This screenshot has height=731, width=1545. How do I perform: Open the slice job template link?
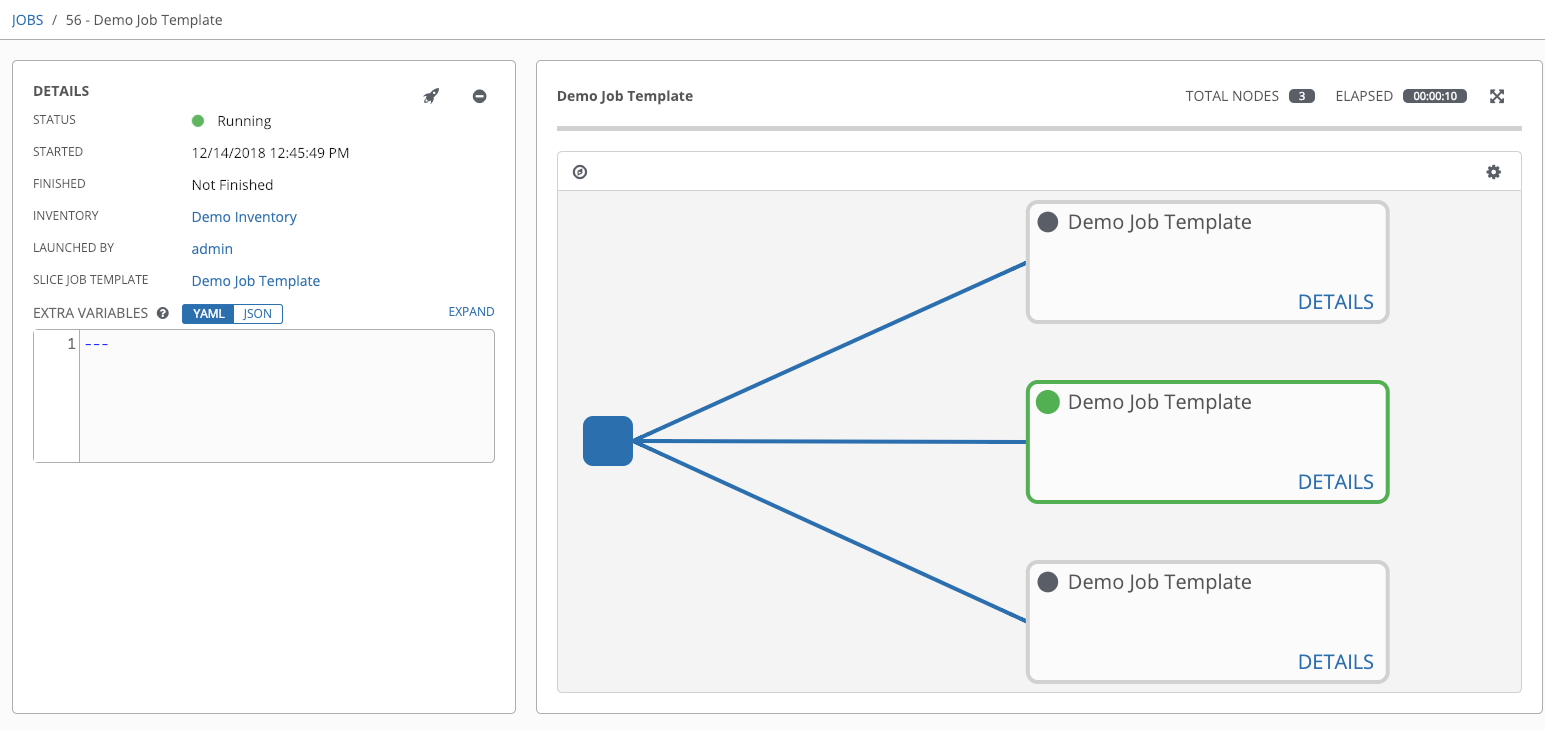[256, 281]
